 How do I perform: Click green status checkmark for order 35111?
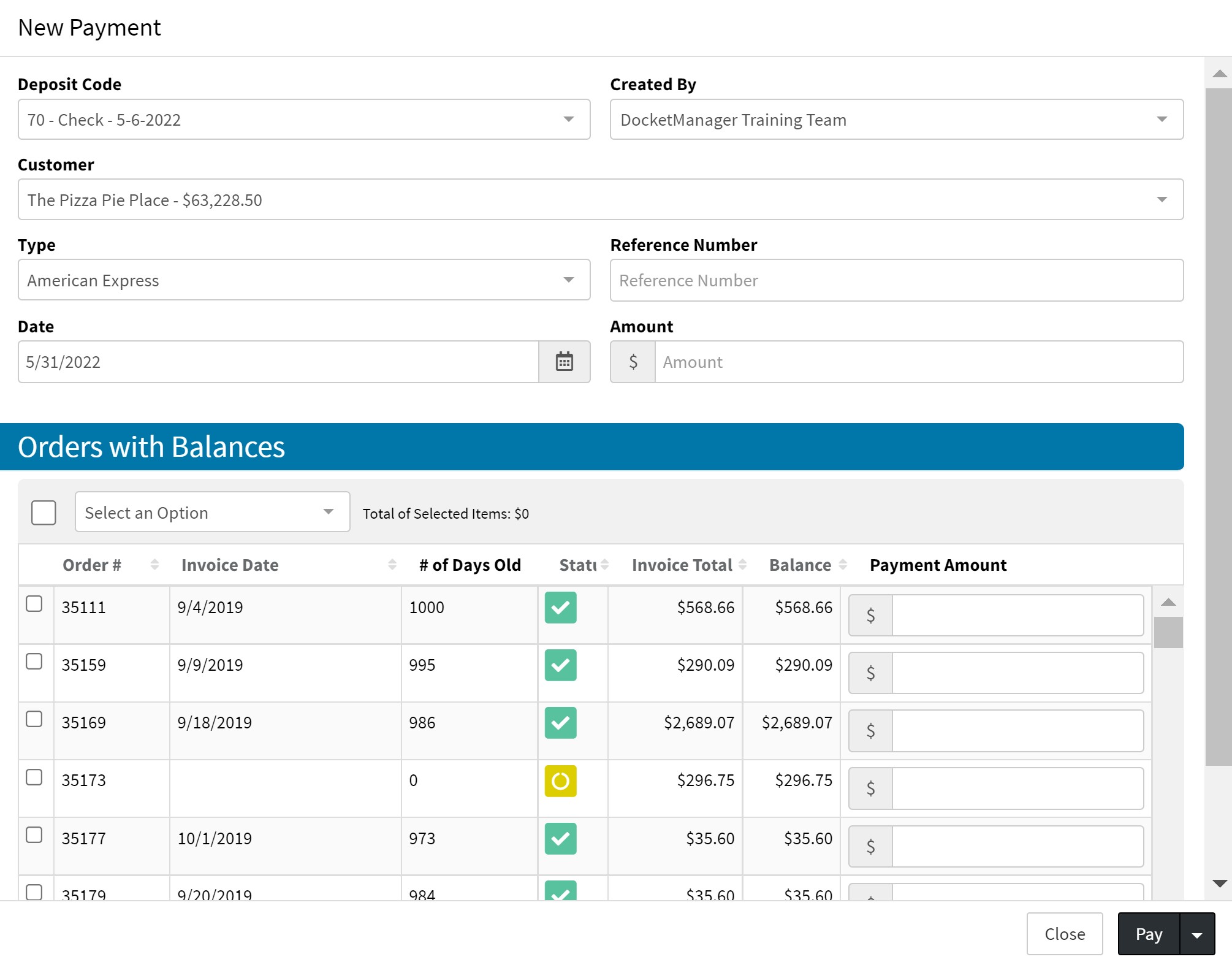click(x=560, y=608)
